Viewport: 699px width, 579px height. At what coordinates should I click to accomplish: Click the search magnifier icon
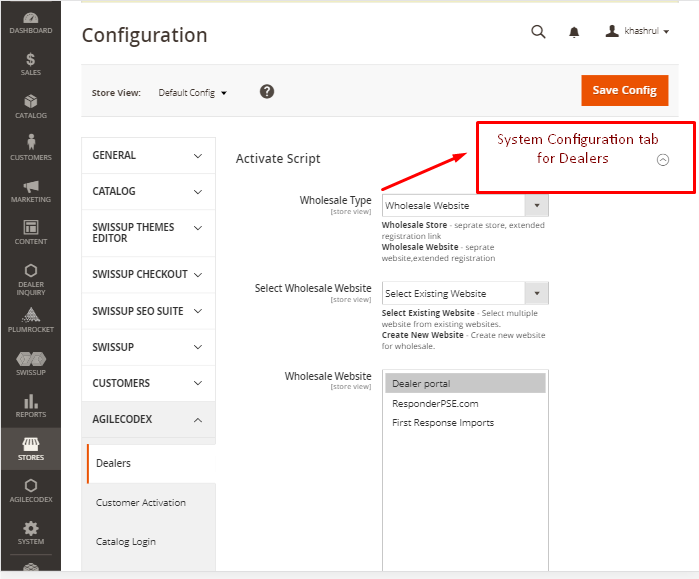[x=538, y=32]
